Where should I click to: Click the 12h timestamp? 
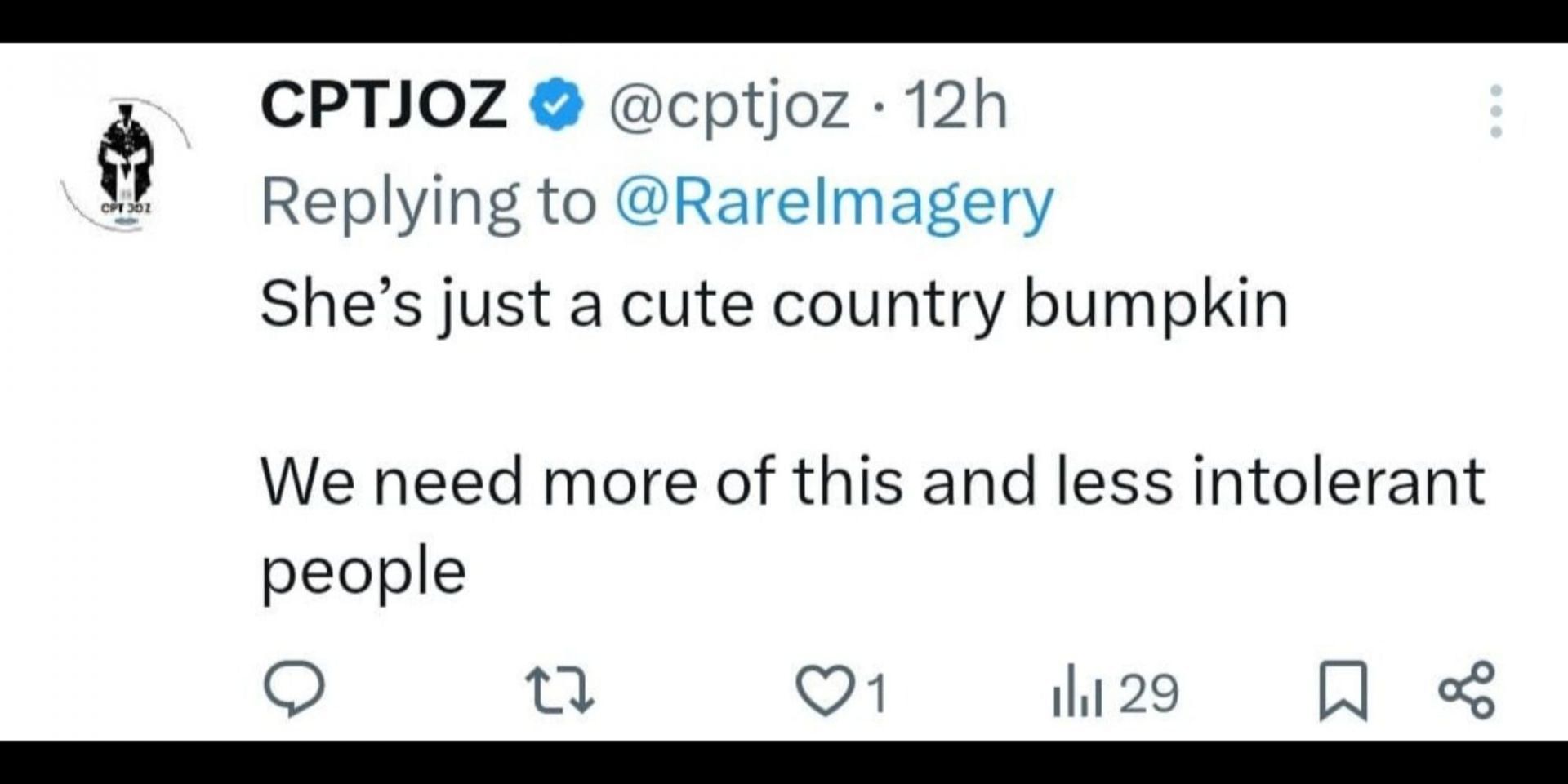[955, 106]
